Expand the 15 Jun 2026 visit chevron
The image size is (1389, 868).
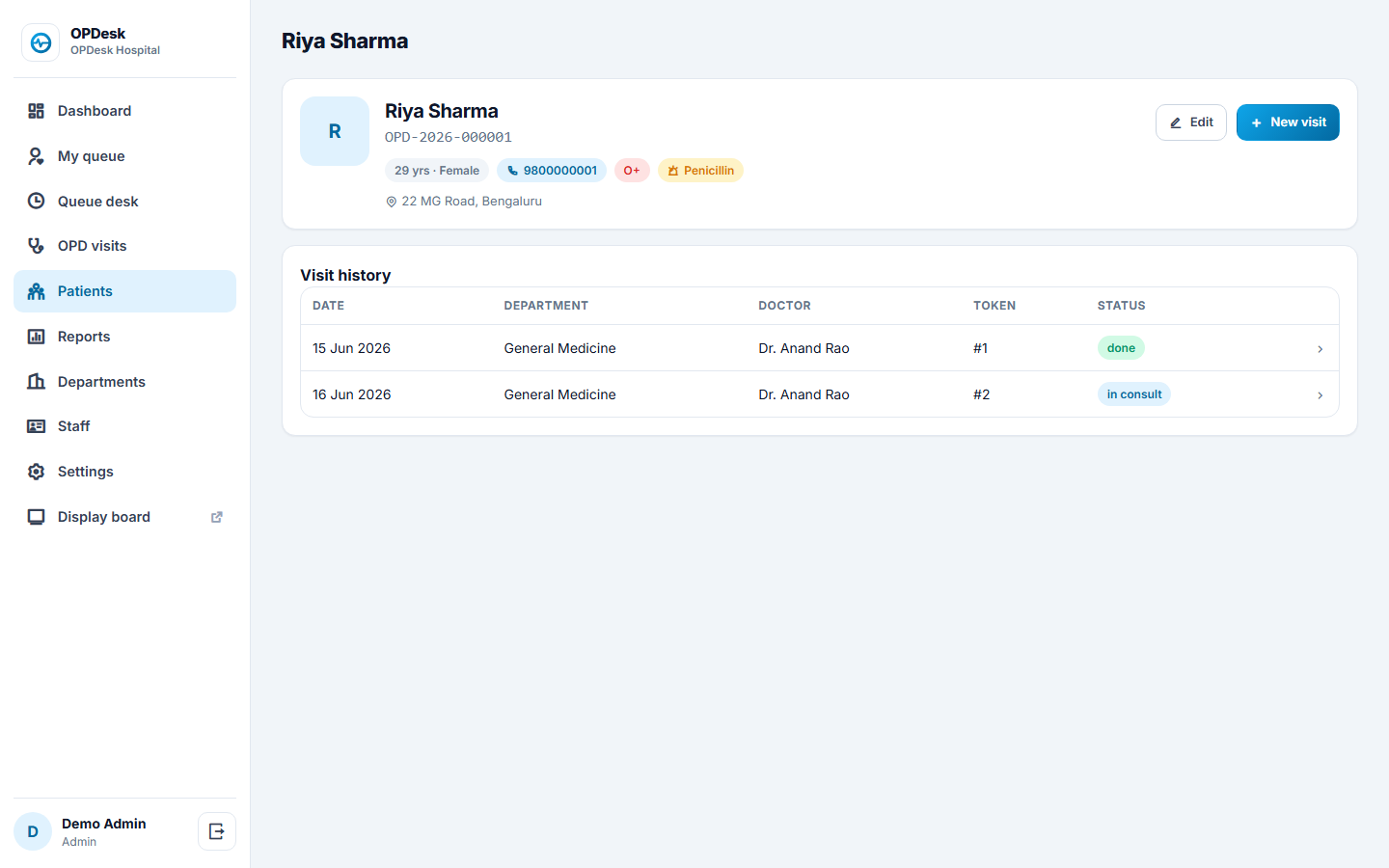1320,349
